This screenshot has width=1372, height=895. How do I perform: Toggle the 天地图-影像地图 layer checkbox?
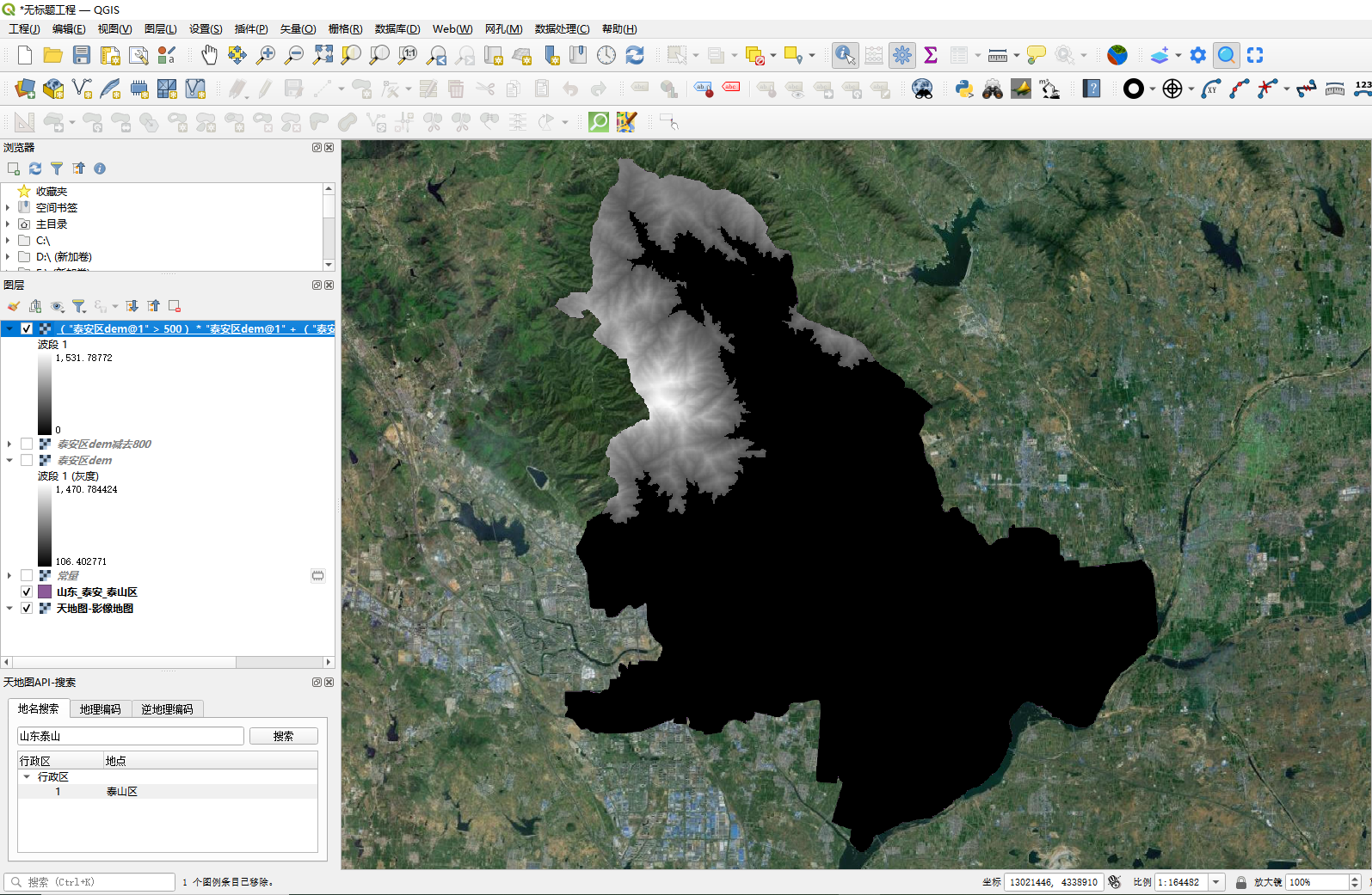point(27,608)
